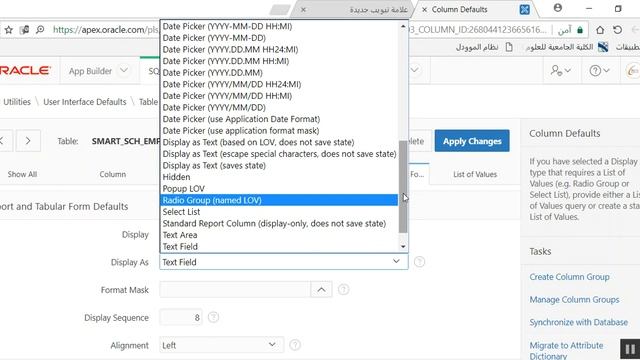Image resolution: width=640 pixels, height=360 pixels.
Task: Choose Standard Report Column option
Action: click(279, 223)
